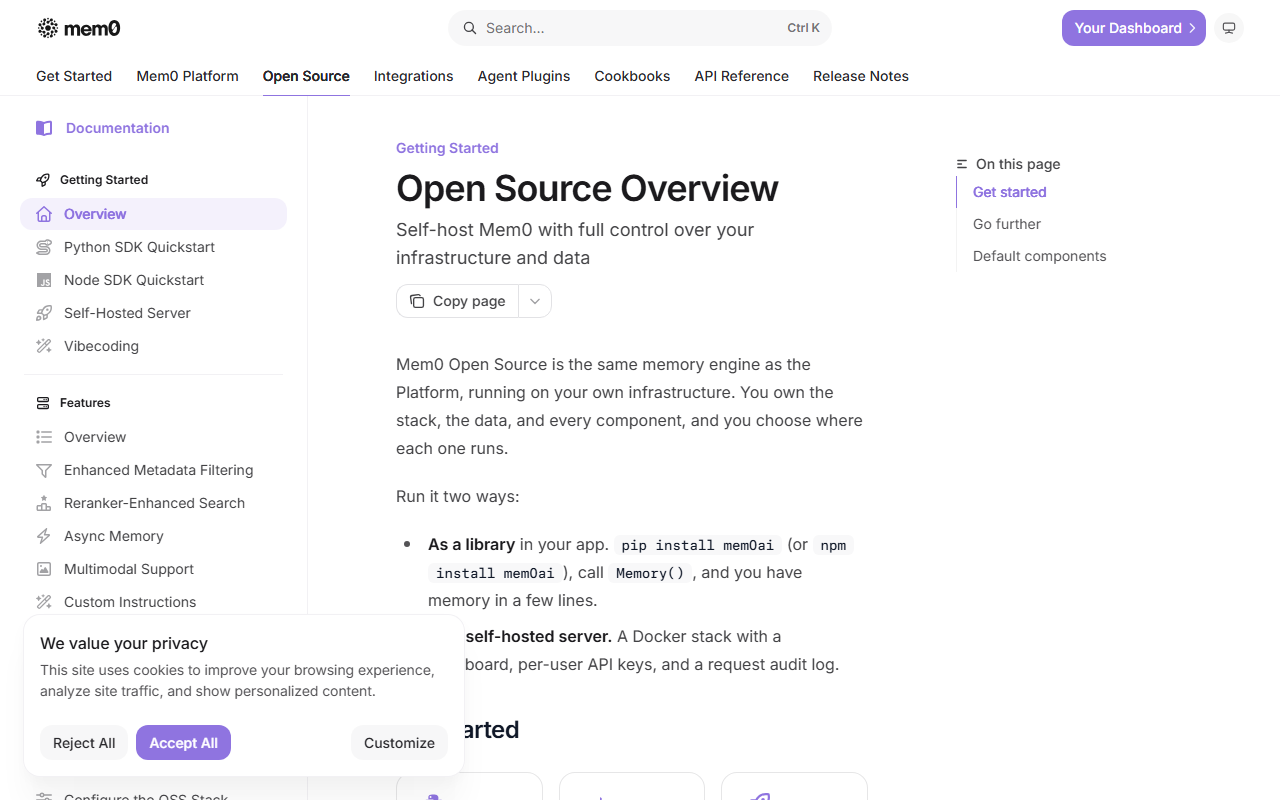This screenshot has width=1280, height=800.
Task: Go to the Cookbooks tab
Action: [633, 76]
